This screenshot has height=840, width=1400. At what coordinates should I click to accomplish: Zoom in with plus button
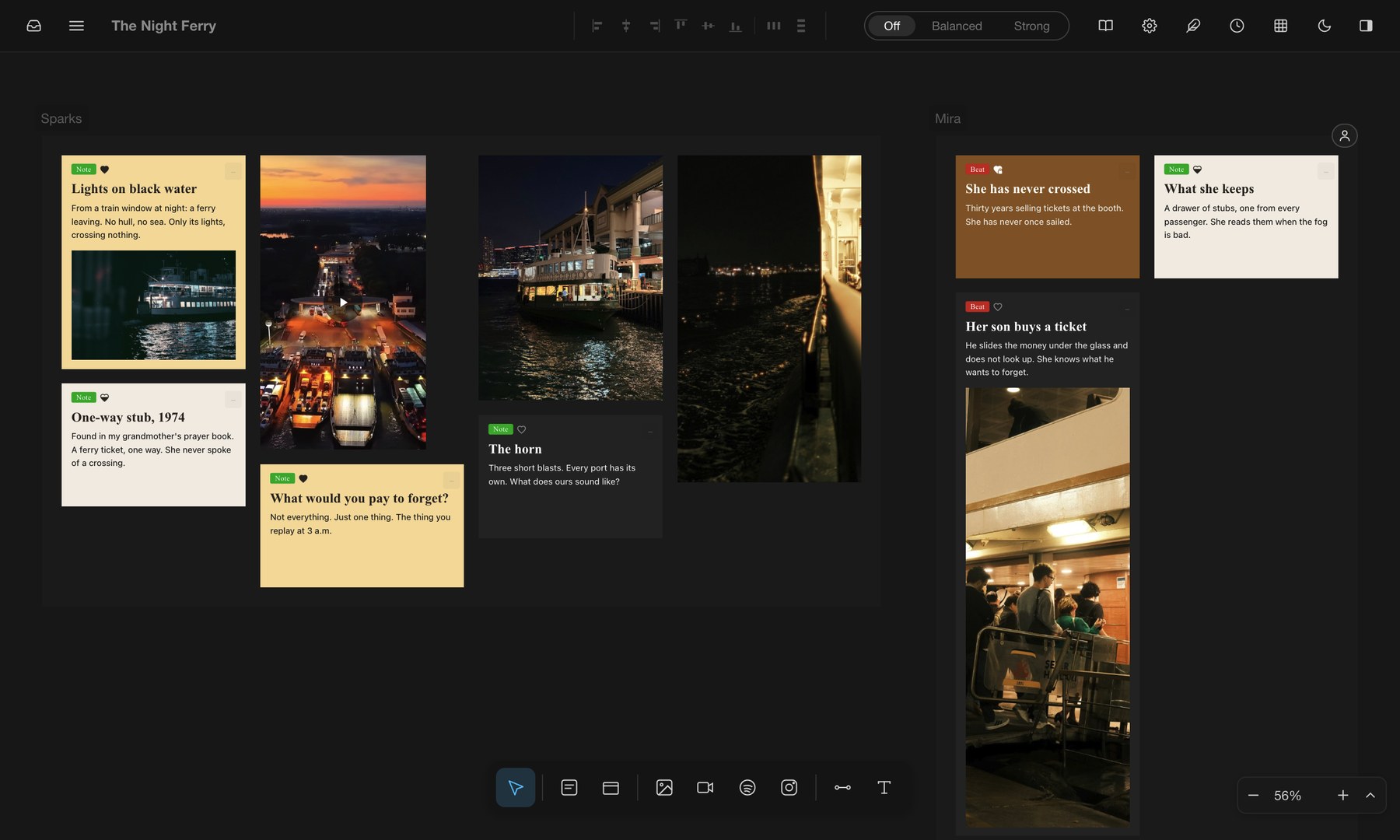(1342, 795)
